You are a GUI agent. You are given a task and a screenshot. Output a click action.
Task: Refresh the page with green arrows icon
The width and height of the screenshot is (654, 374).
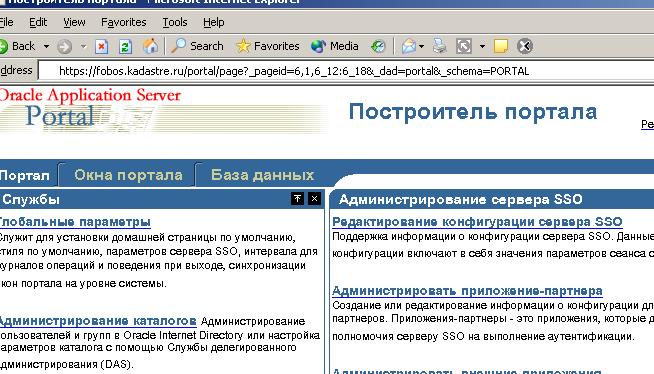[x=125, y=46]
